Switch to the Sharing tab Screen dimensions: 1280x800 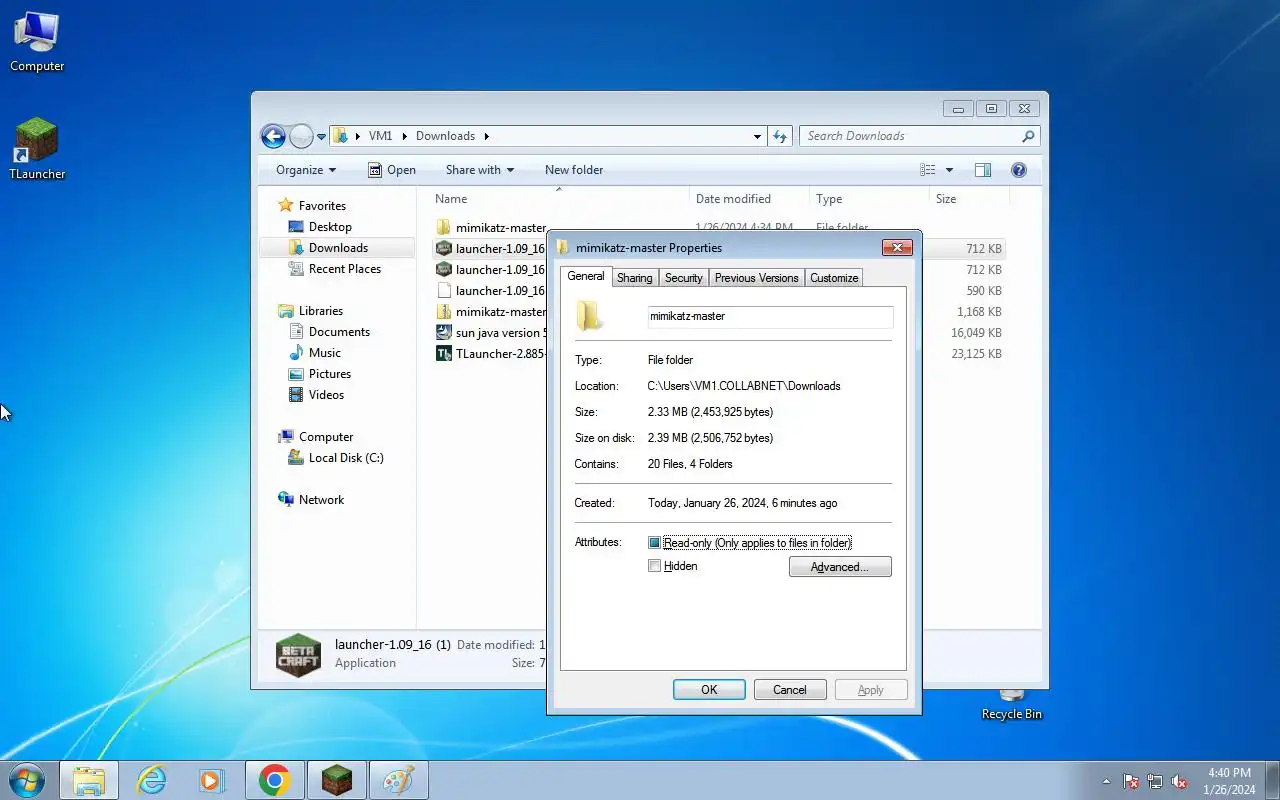[x=634, y=278]
